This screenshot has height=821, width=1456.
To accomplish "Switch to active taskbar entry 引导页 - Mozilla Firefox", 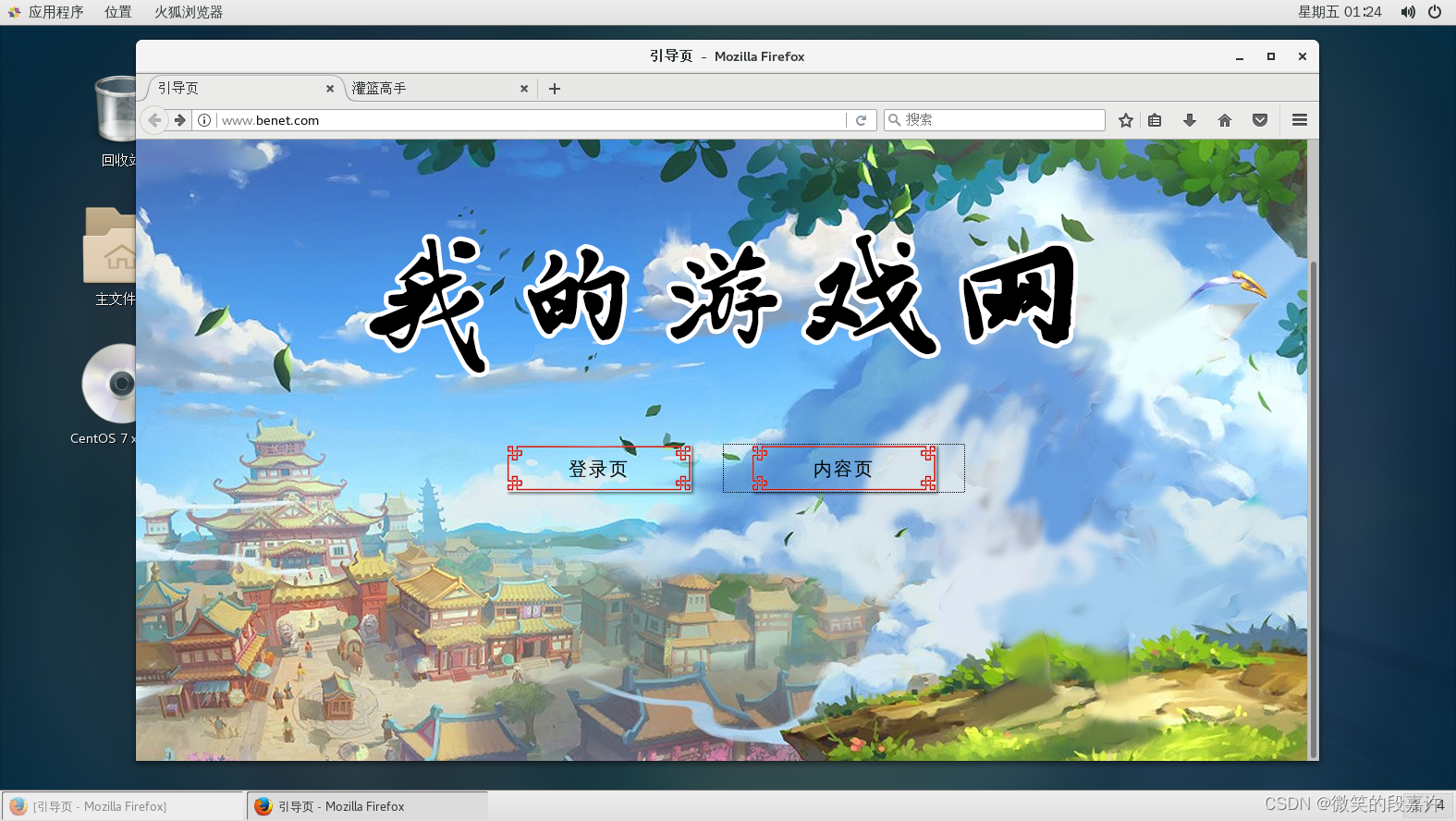I will pyautogui.click(x=367, y=806).
